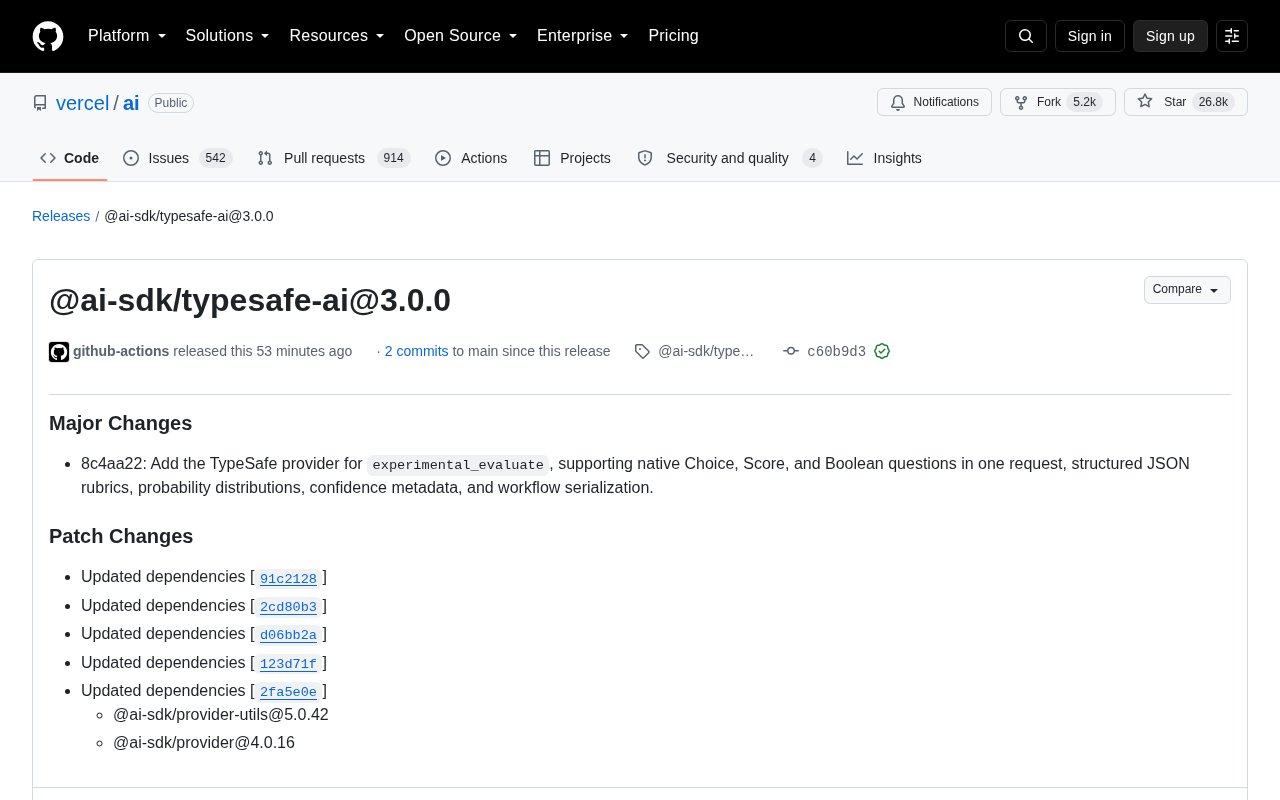Click the commit icon next to c60b9d3
The height and width of the screenshot is (800, 1280).
pyautogui.click(x=791, y=351)
